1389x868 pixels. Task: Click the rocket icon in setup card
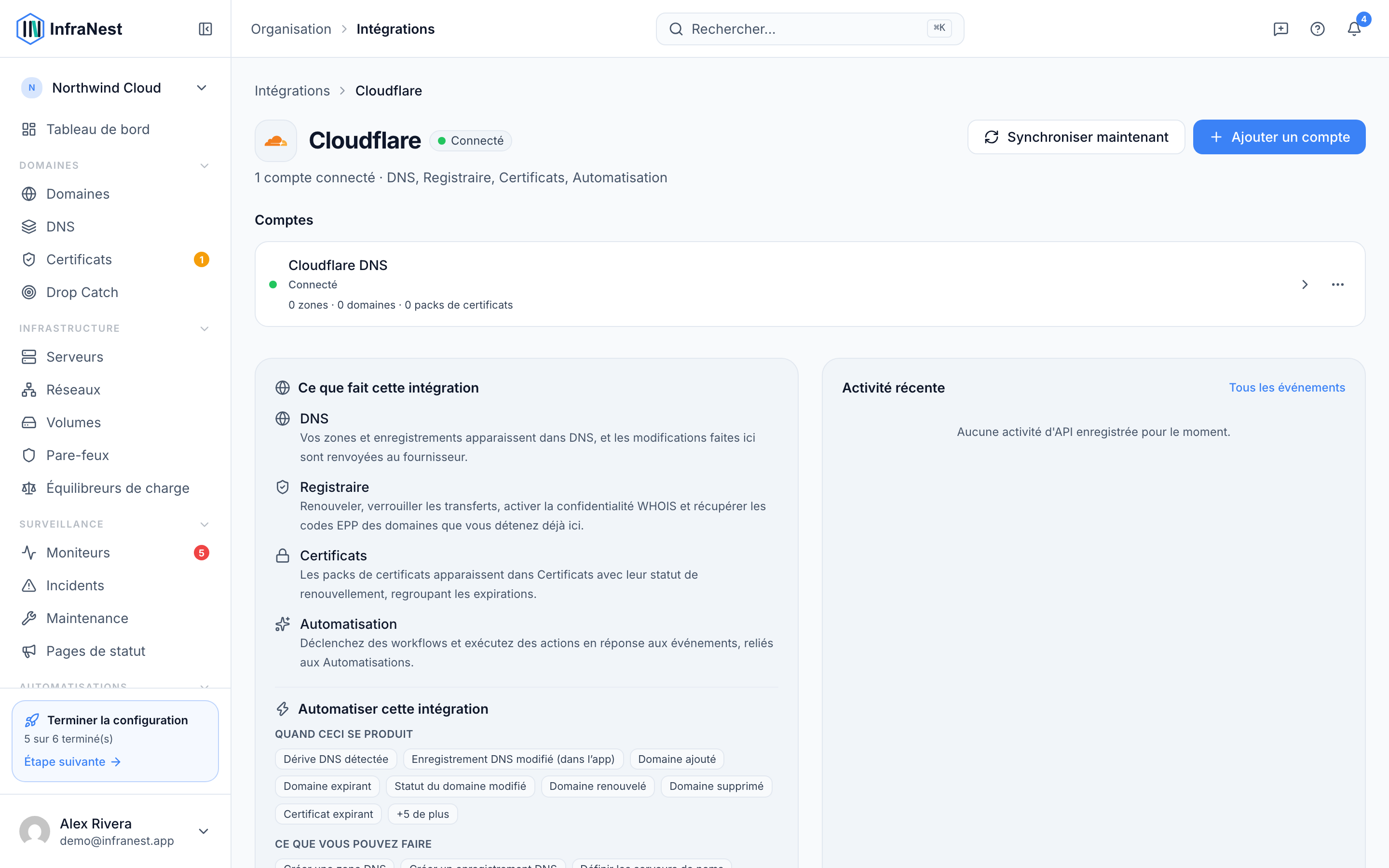point(32,720)
